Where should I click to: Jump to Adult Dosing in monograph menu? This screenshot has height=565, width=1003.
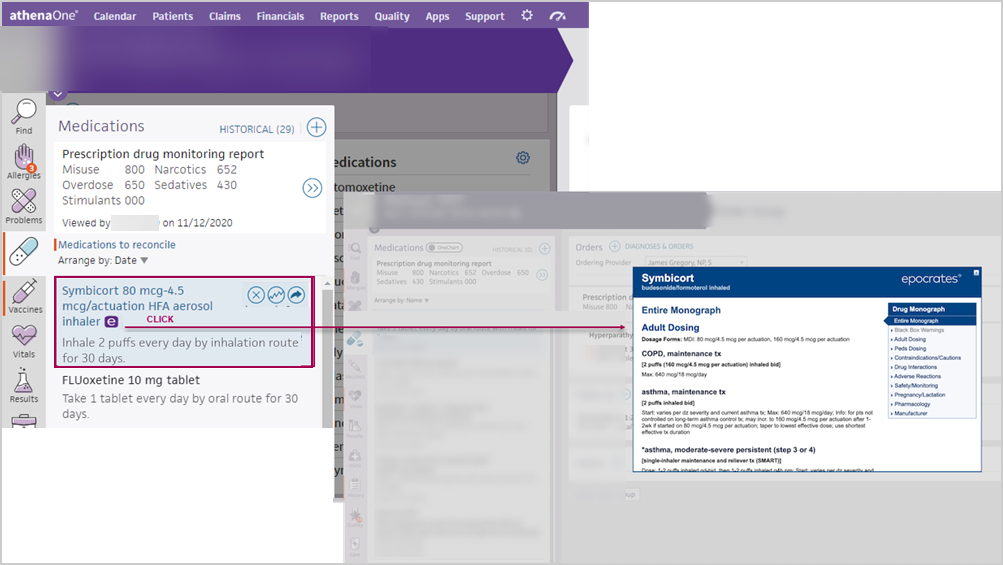(x=910, y=339)
